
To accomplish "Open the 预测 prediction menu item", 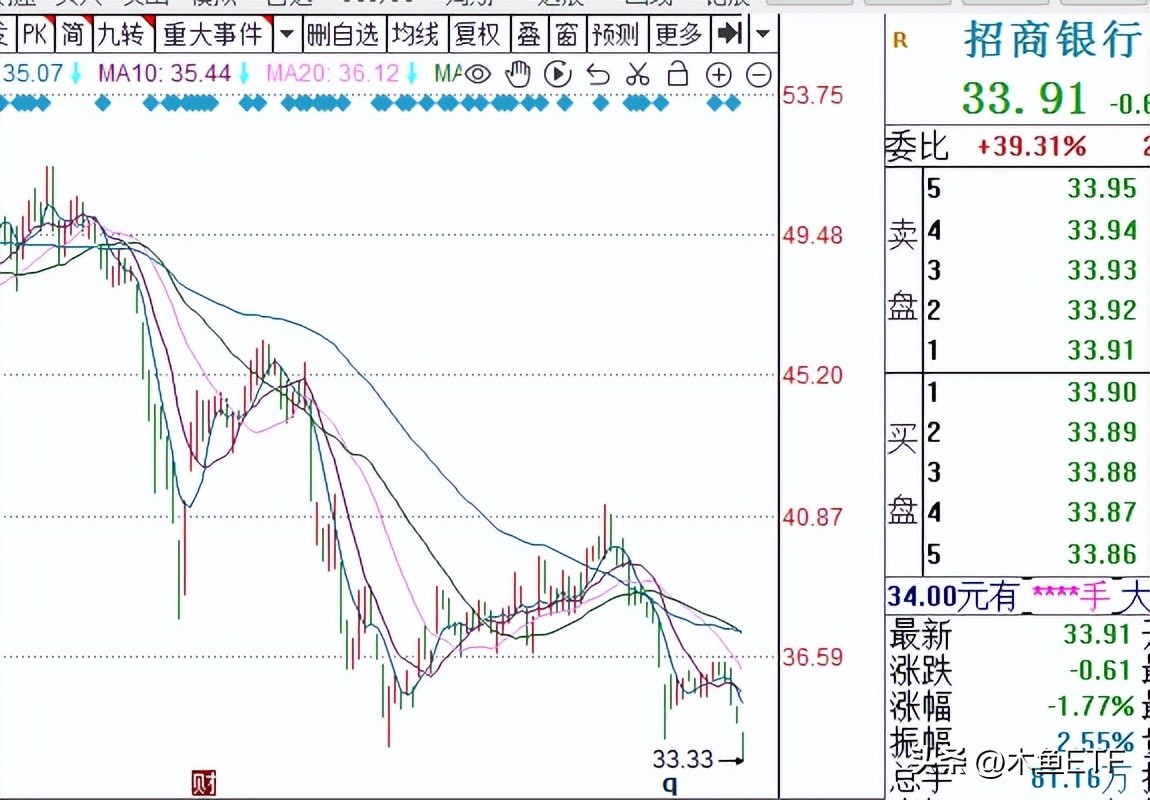I will (x=615, y=33).
